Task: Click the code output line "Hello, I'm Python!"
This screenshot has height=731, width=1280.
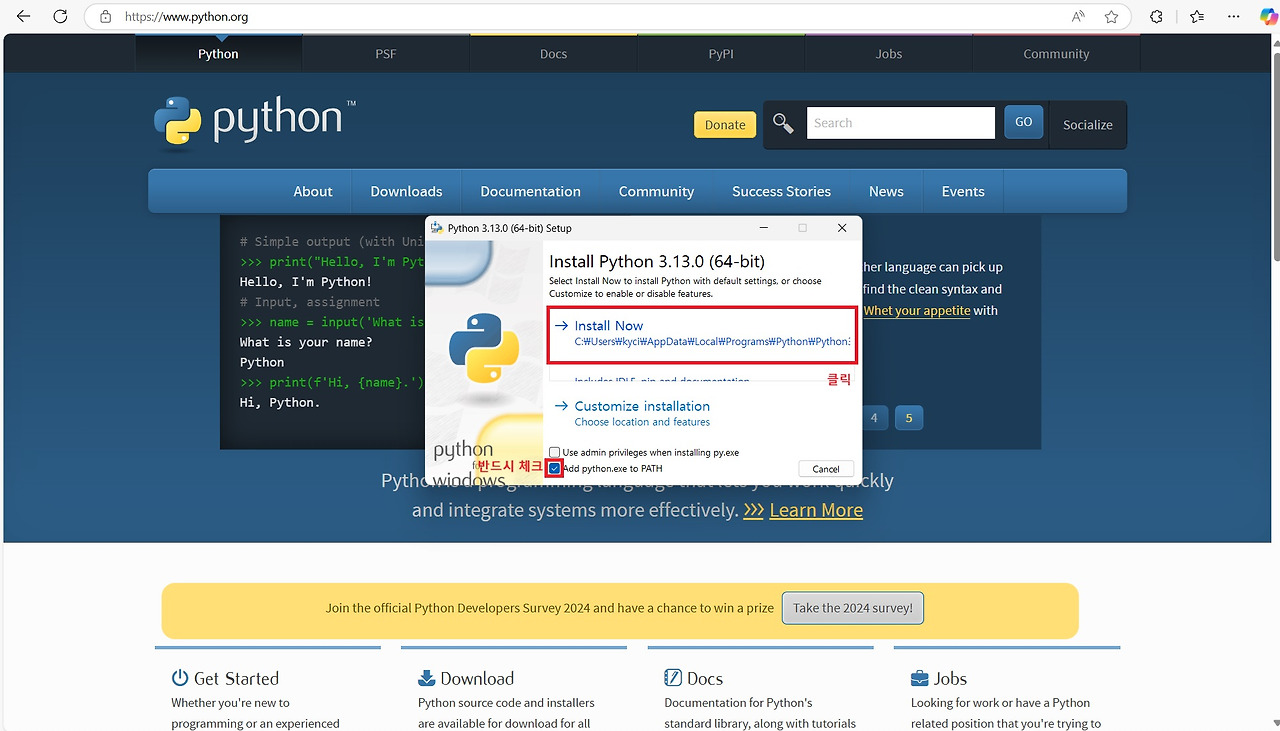Action: (x=306, y=282)
